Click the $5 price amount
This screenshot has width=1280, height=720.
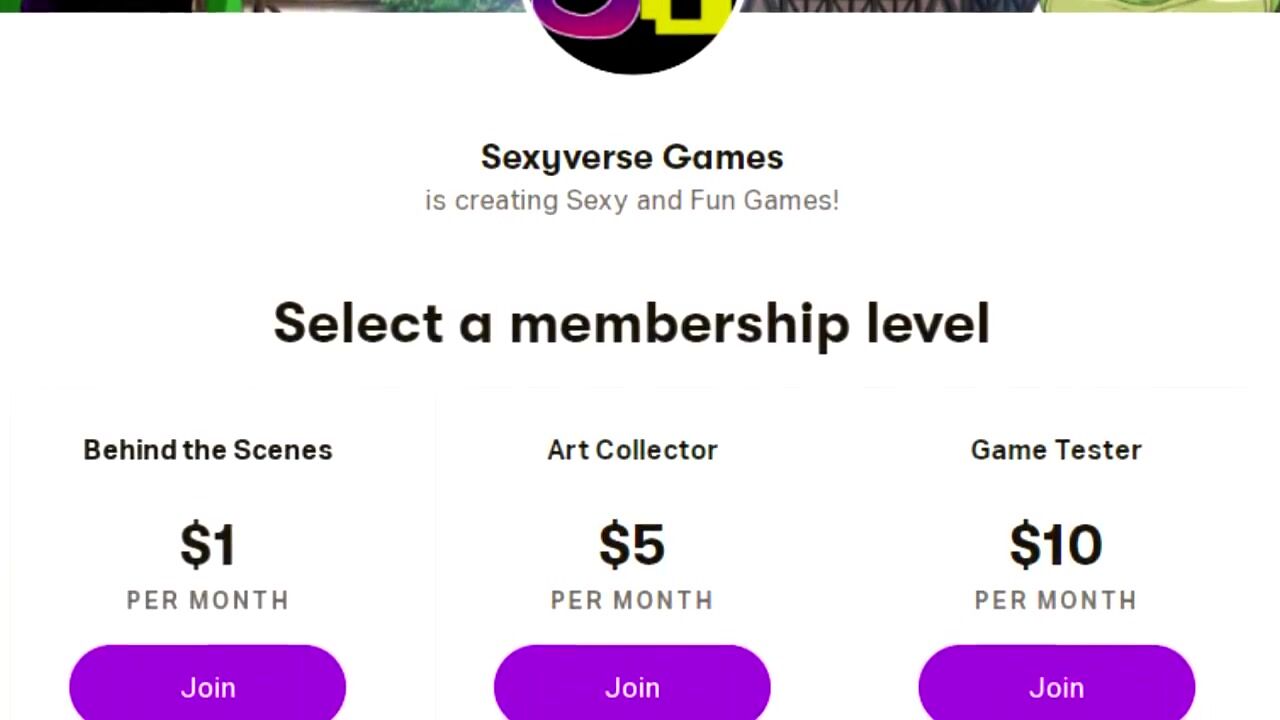coord(632,545)
